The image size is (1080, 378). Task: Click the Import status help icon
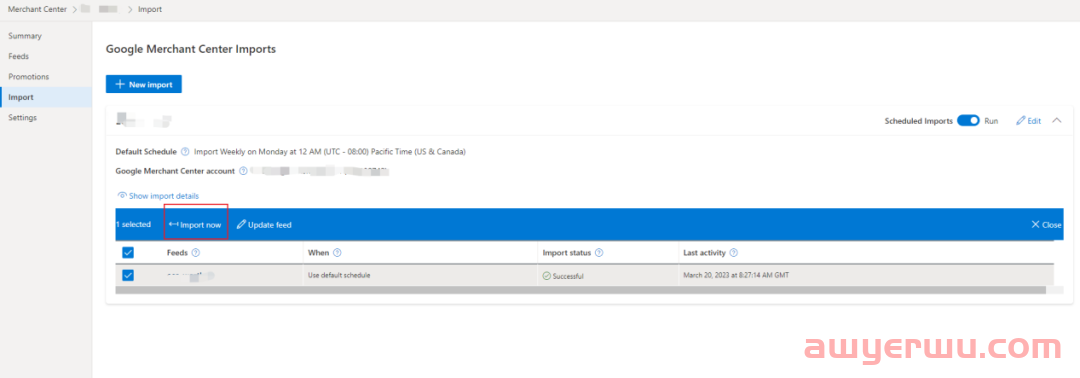[x=599, y=253]
